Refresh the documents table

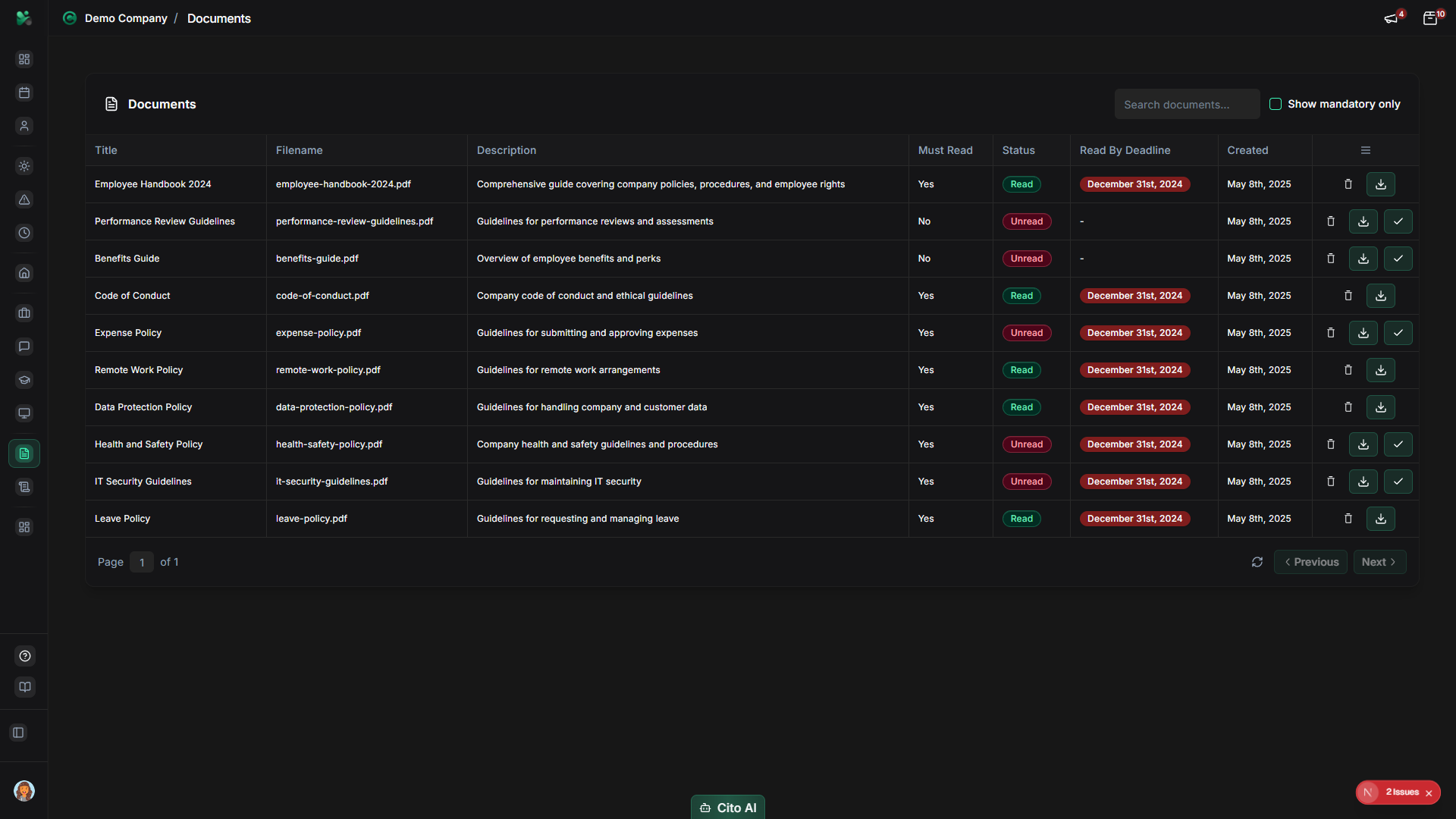click(x=1257, y=562)
